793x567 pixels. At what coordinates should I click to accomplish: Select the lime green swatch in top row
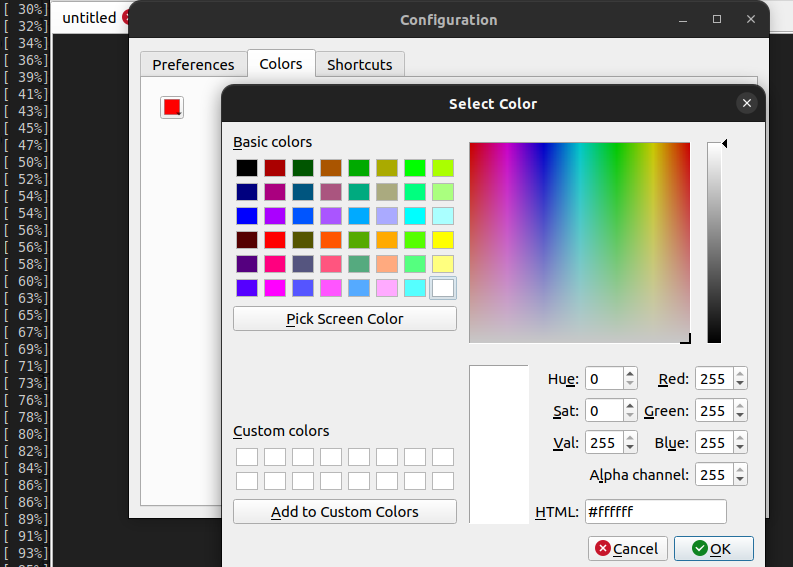click(443, 168)
